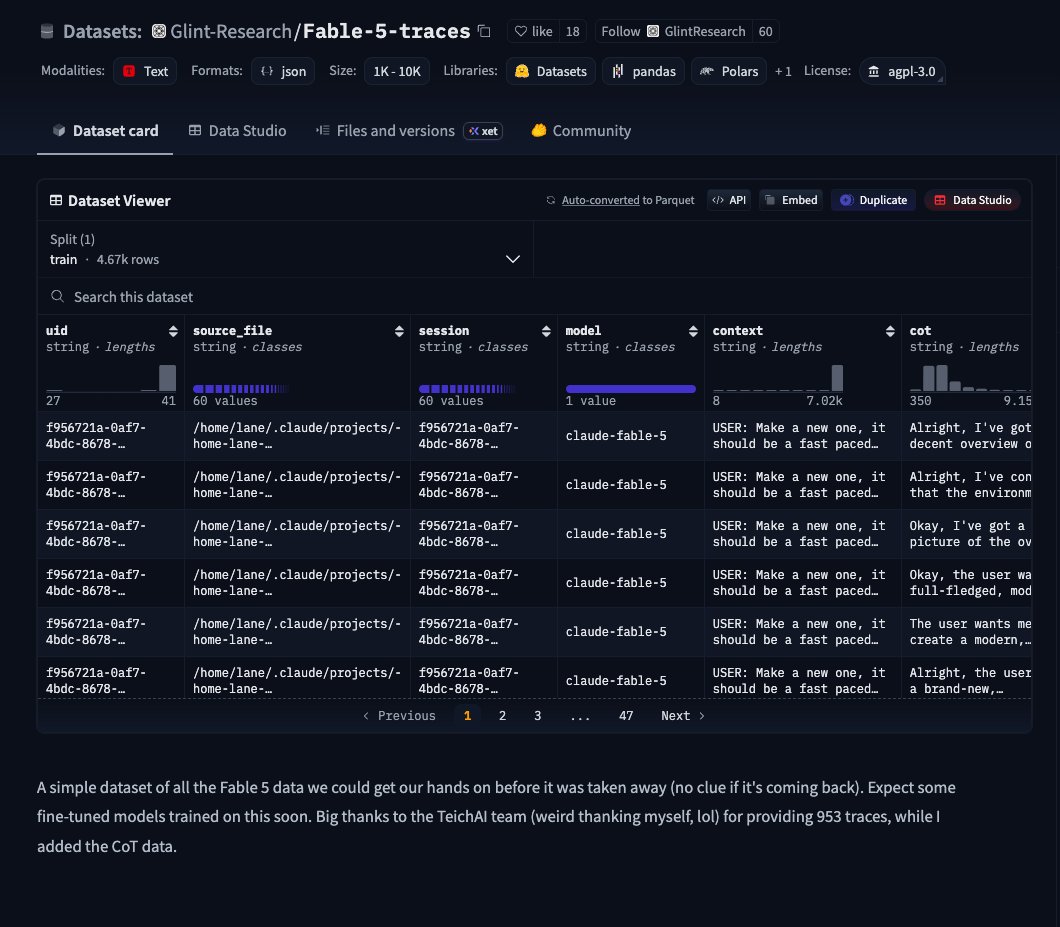Sort by the session column arrows

[546, 331]
